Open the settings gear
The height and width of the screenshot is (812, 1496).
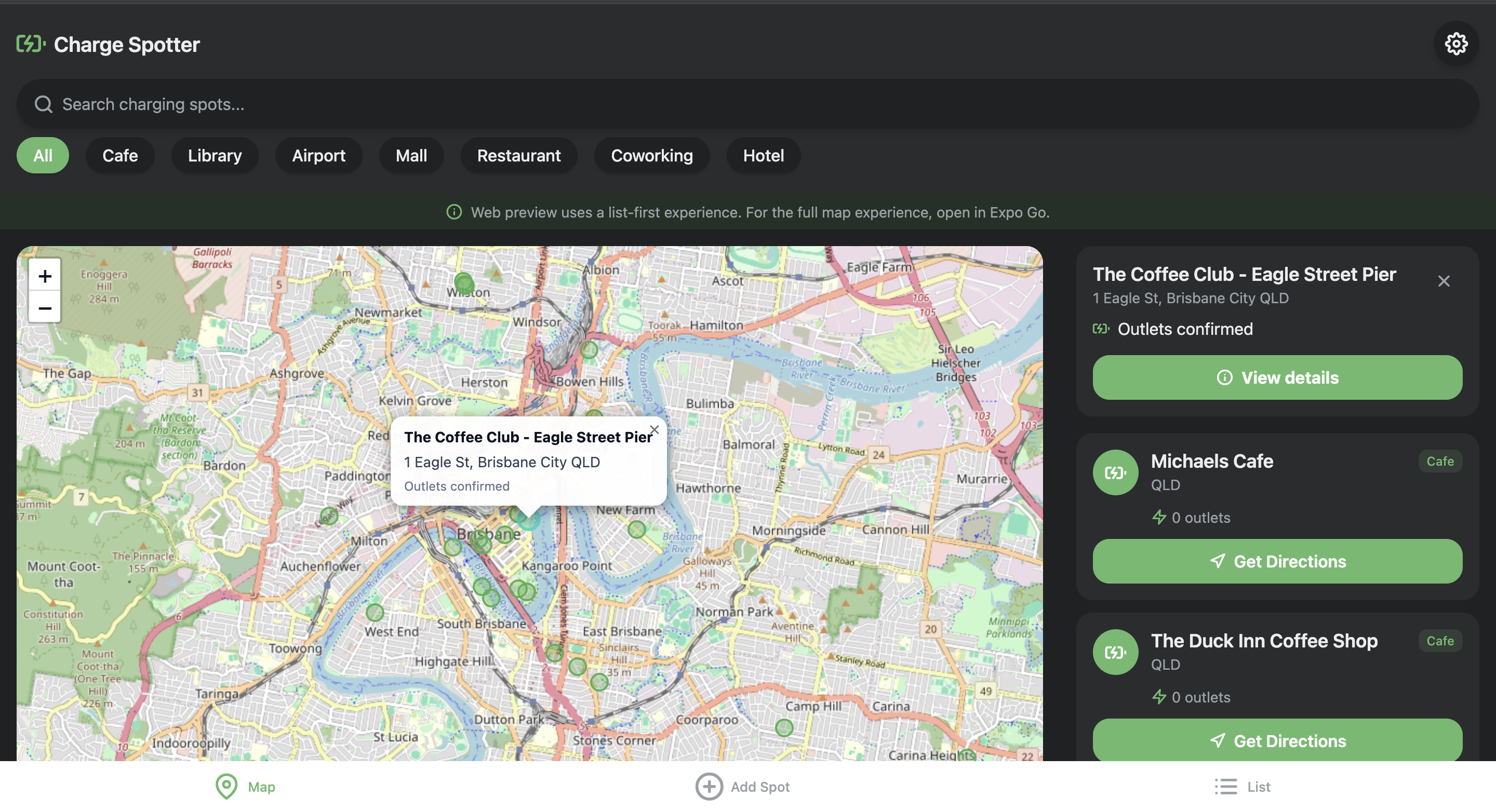click(x=1456, y=44)
